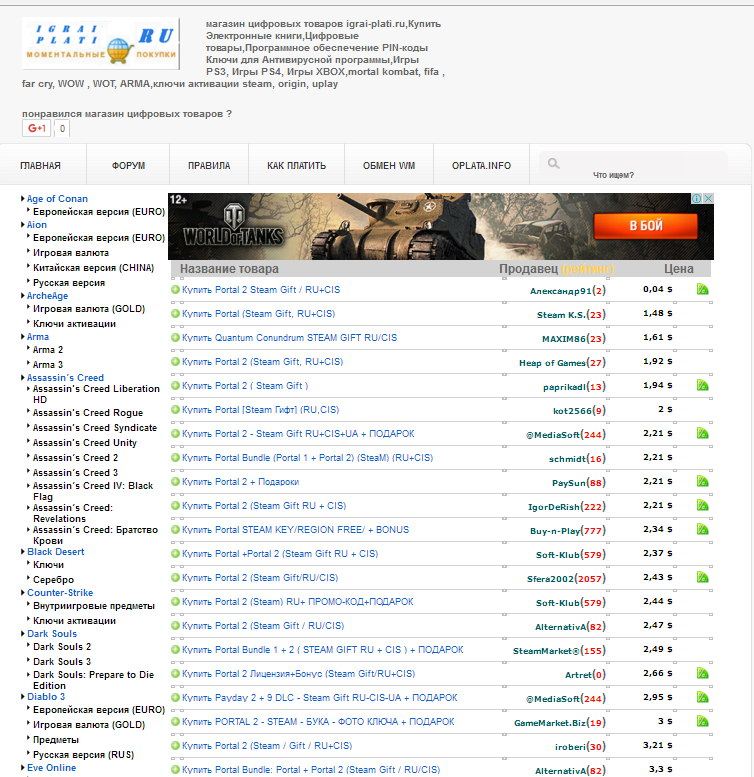Image resolution: width=754 pixels, height=777 pixels.
Task: Open the Eve Online category link
Action: click(x=52, y=768)
